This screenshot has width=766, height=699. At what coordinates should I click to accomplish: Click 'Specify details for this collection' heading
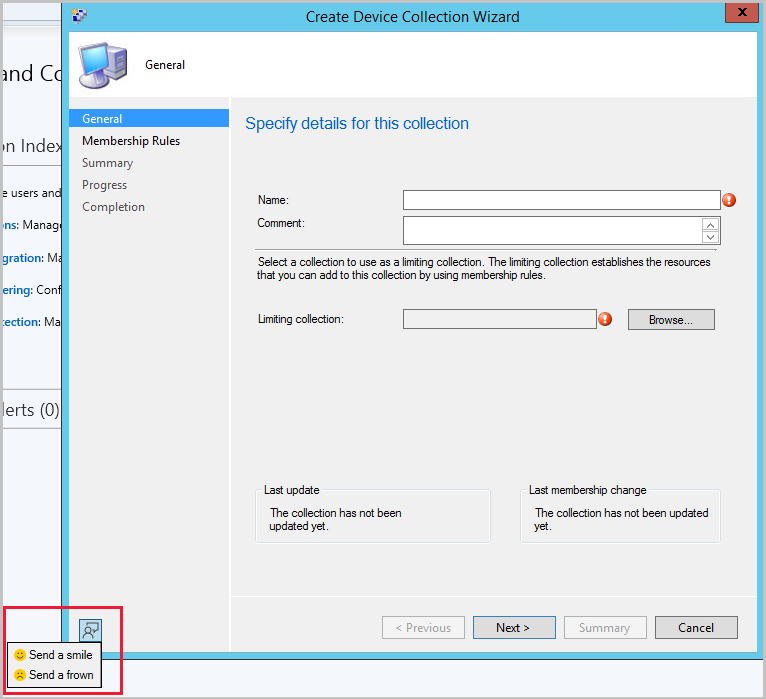[x=357, y=123]
